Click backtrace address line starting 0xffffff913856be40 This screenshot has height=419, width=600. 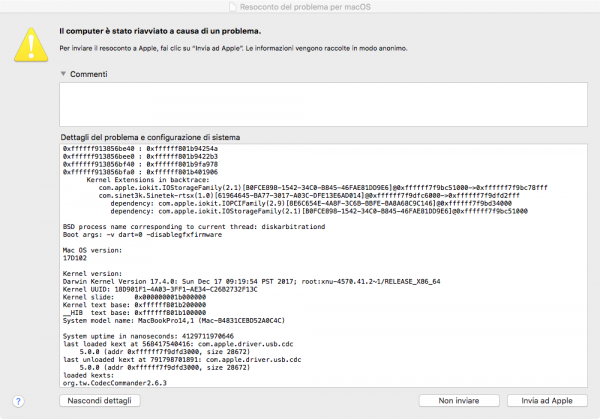click(140, 148)
